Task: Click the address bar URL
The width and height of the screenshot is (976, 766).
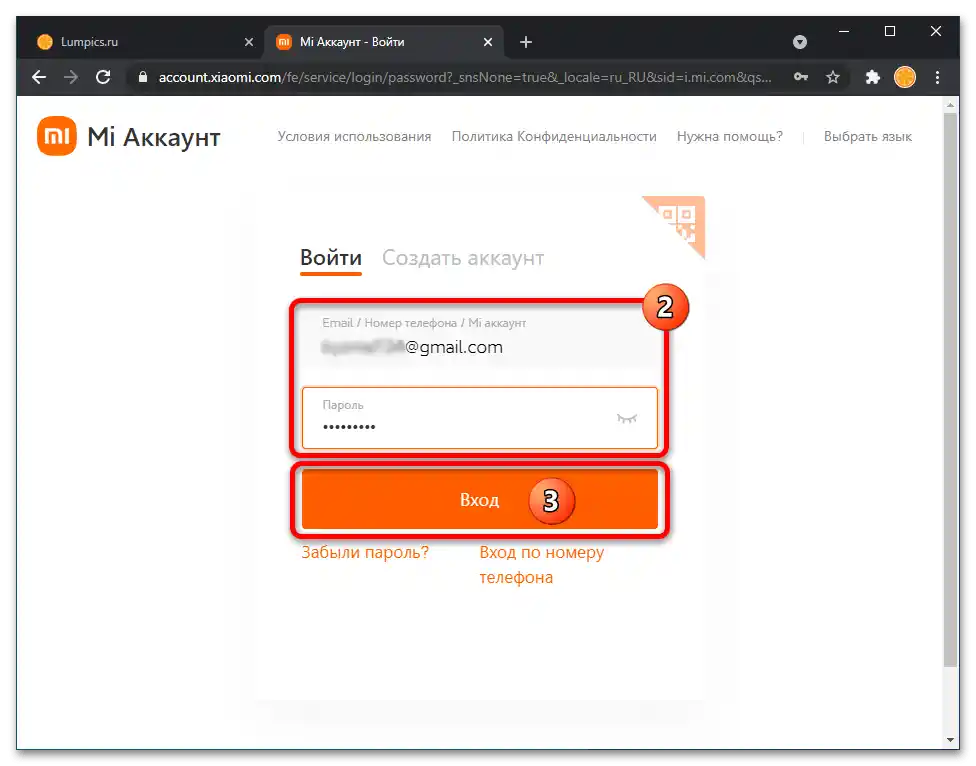Action: tap(464, 77)
